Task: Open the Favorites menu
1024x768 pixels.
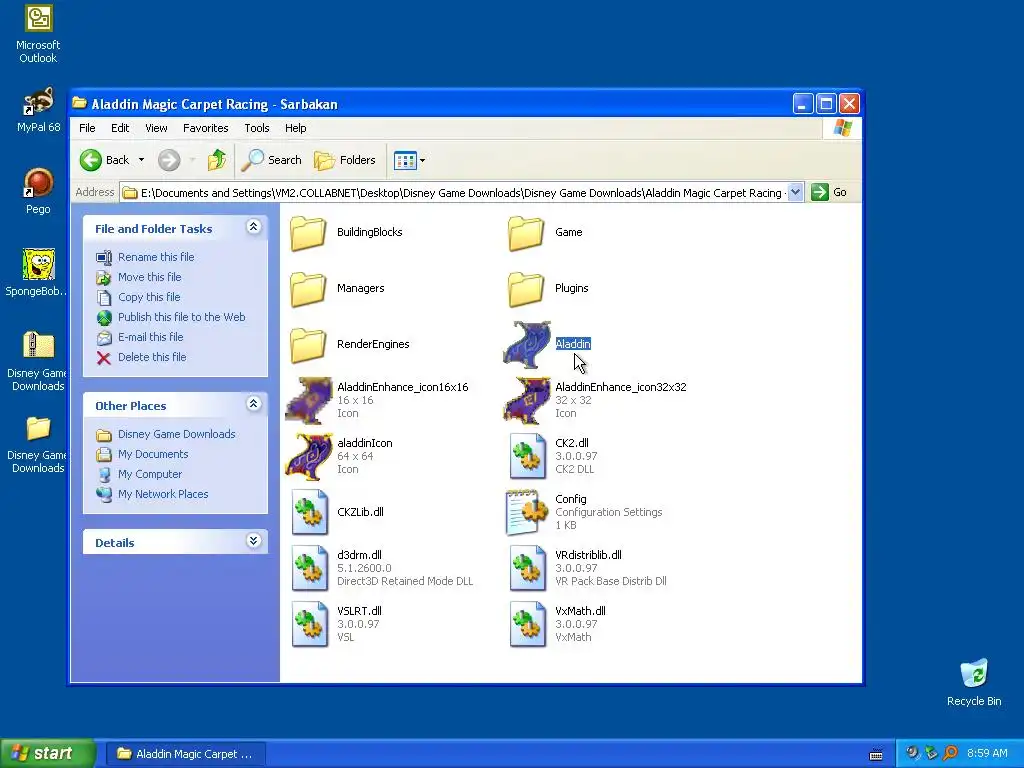Action: pyautogui.click(x=206, y=128)
